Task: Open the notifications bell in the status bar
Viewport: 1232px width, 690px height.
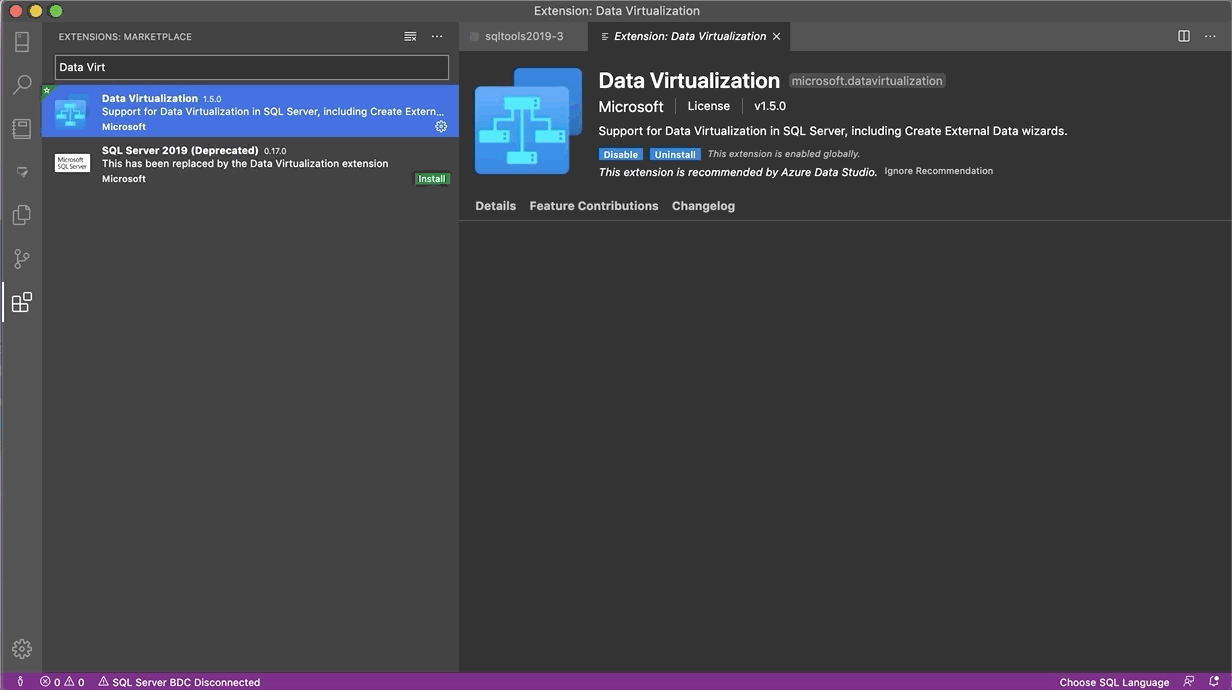Action: (1215, 681)
